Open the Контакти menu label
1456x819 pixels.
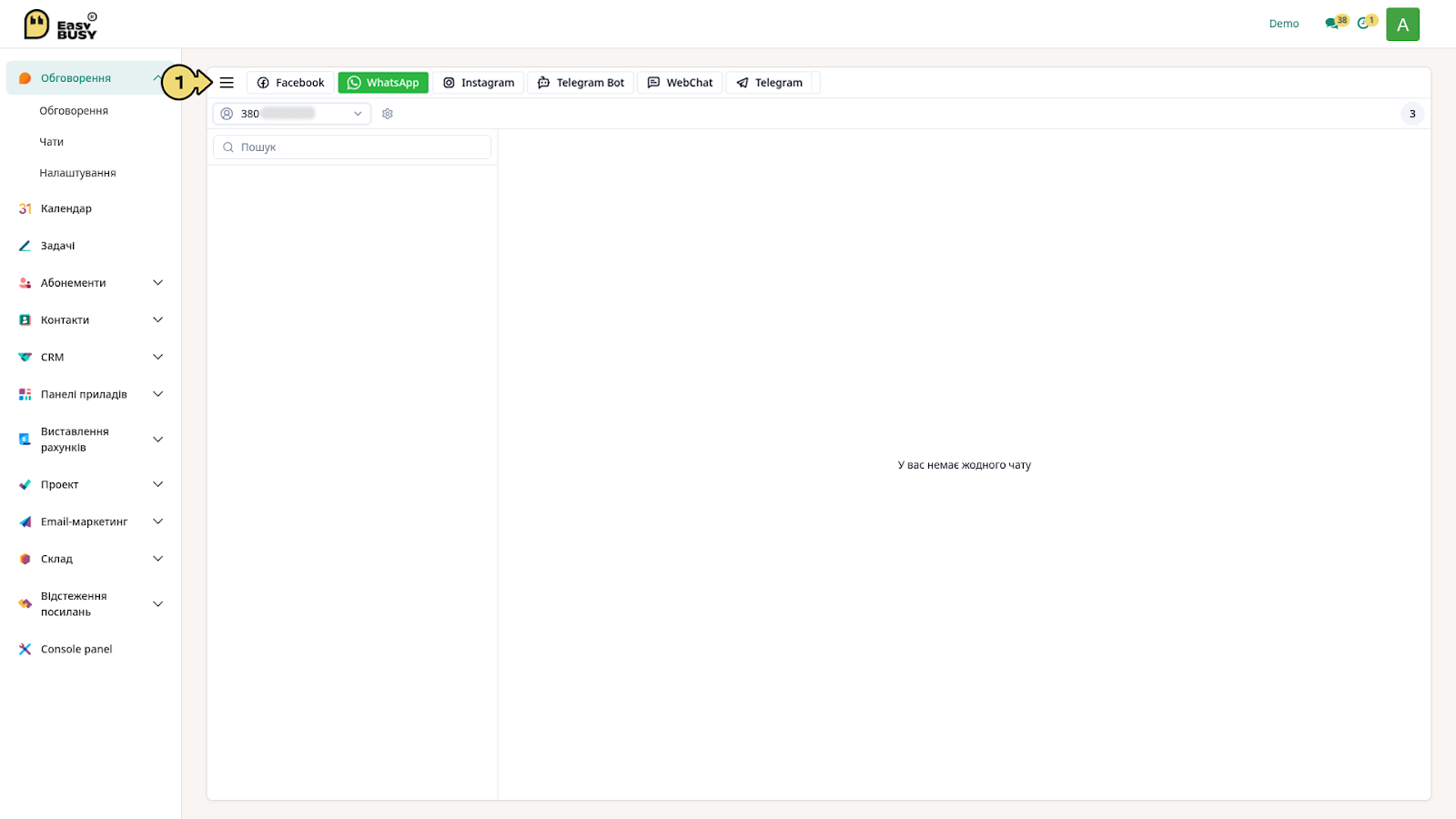[x=65, y=320]
